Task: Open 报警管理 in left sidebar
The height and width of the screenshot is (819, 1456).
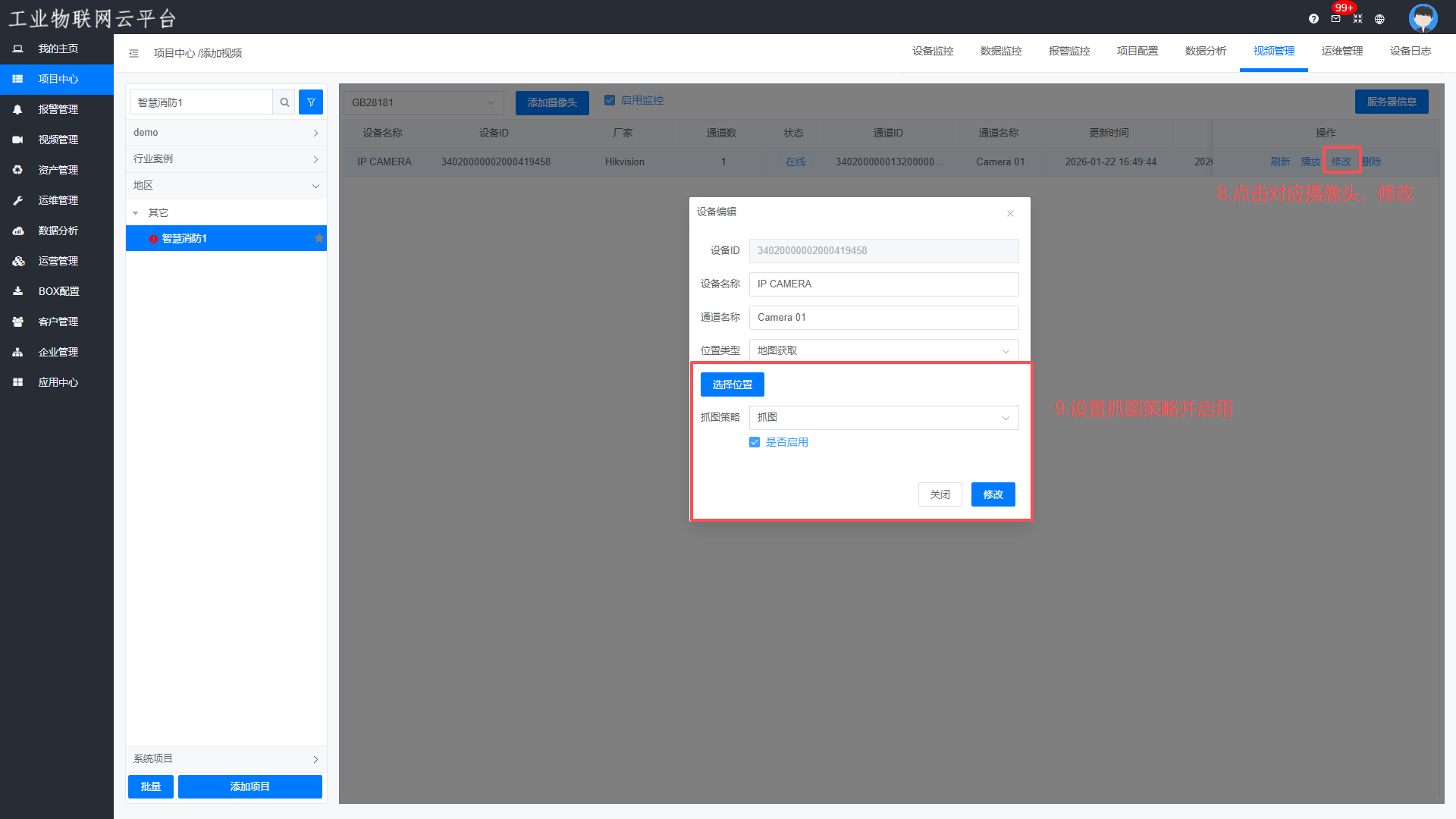Action: coord(58,109)
